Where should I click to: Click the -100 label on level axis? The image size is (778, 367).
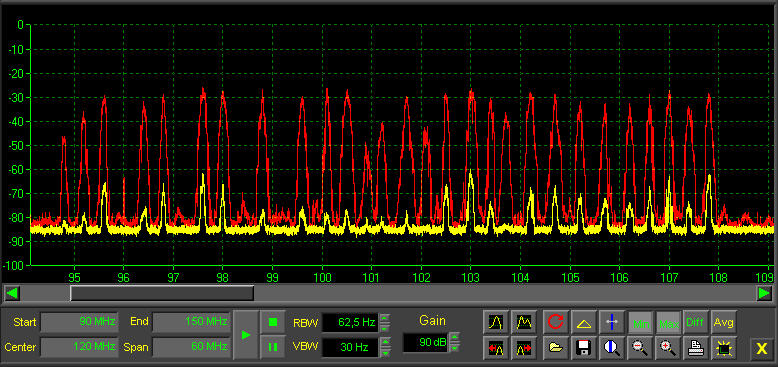click(x=14, y=265)
